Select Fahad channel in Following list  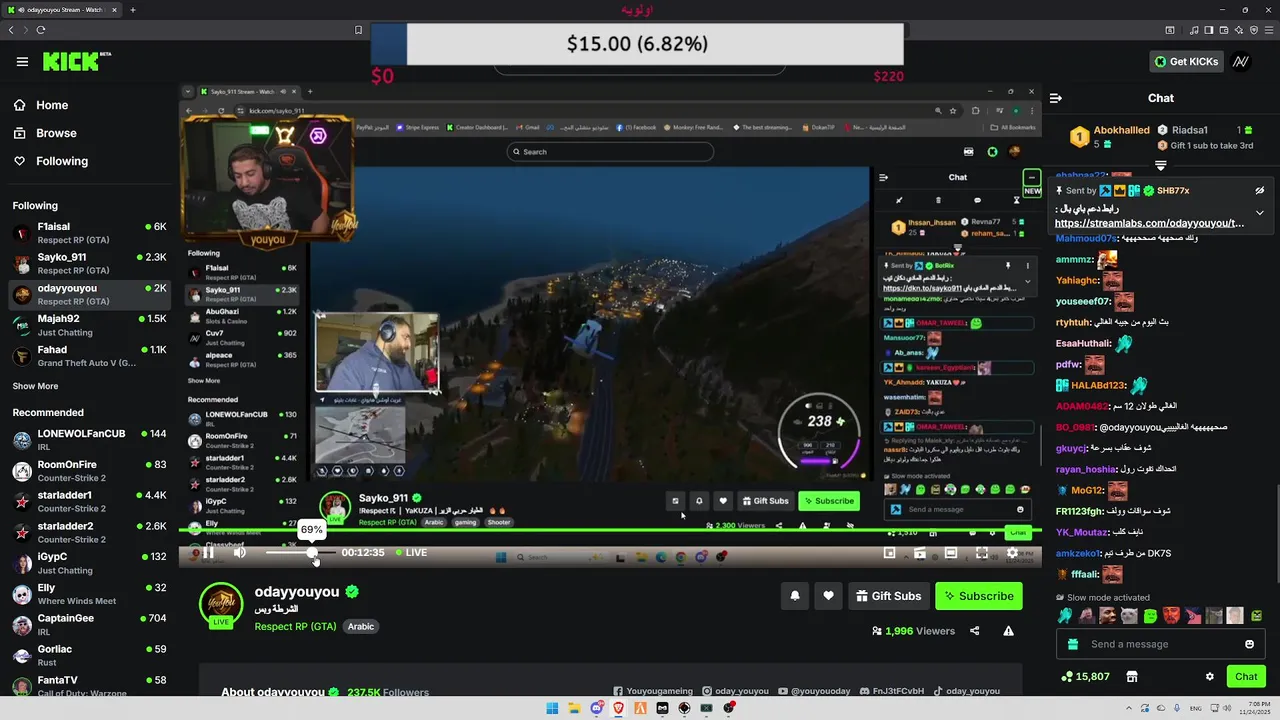(88, 356)
